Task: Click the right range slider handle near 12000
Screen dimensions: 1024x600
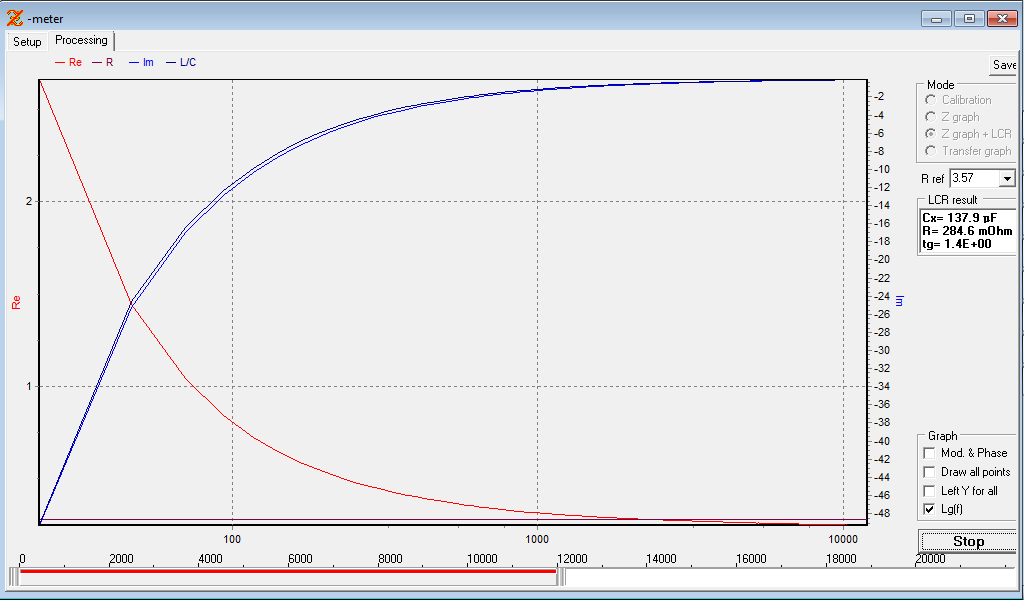Action: click(x=560, y=577)
